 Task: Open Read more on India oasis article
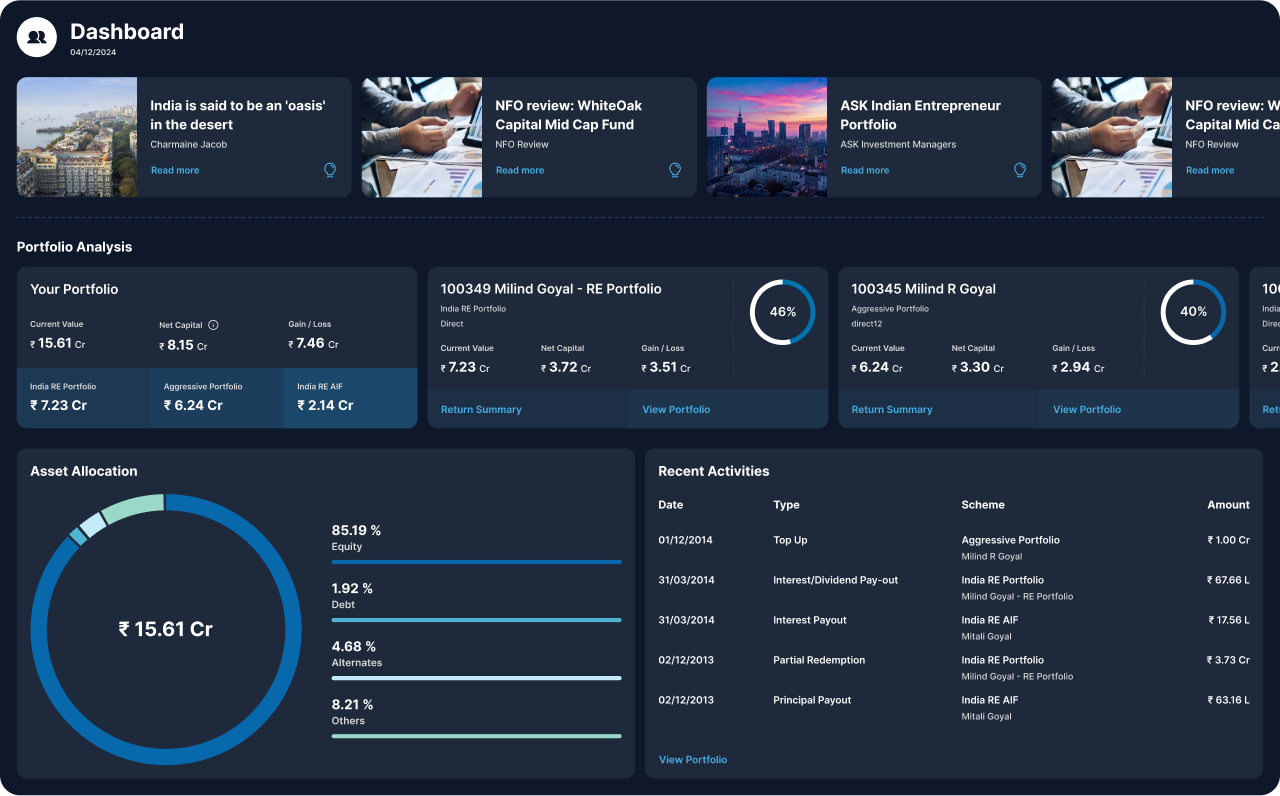pyautogui.click(x=175, y=170)
